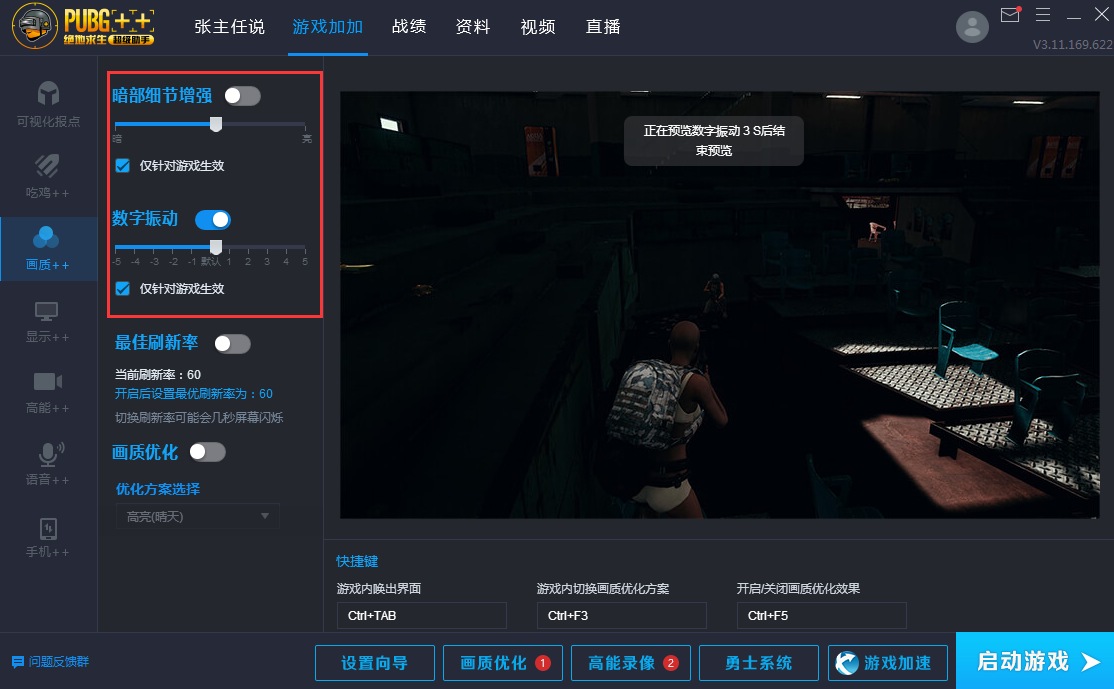Click the version V3.11.169.622 text
The height and width of the screenshot is (689, 1114).
pos(1072,45)
